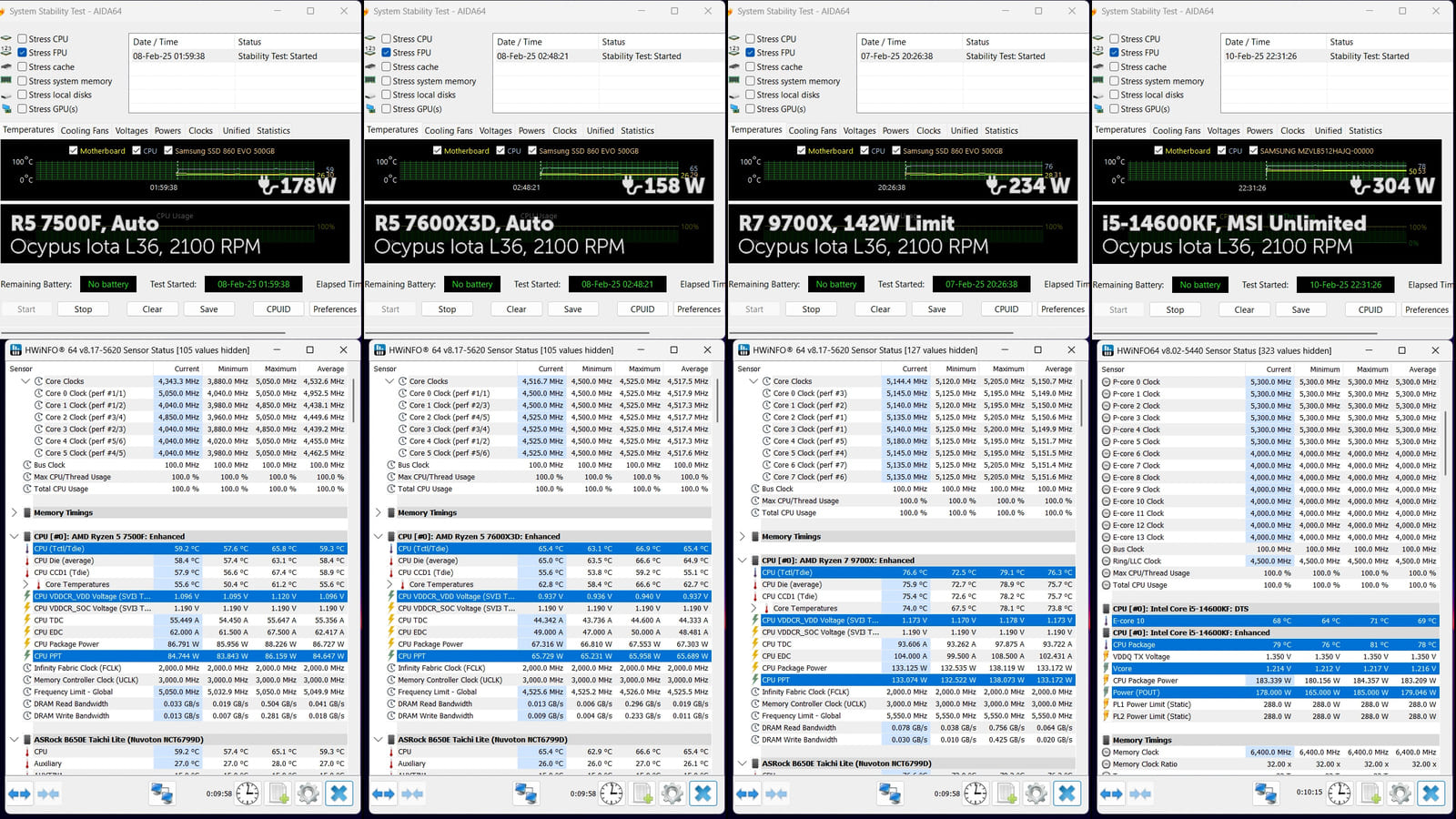1456x819 pixels.
Task: Uncheck Stress FPU in R5 7500F AIDA64 window
Action: click(x=22, y=53)
